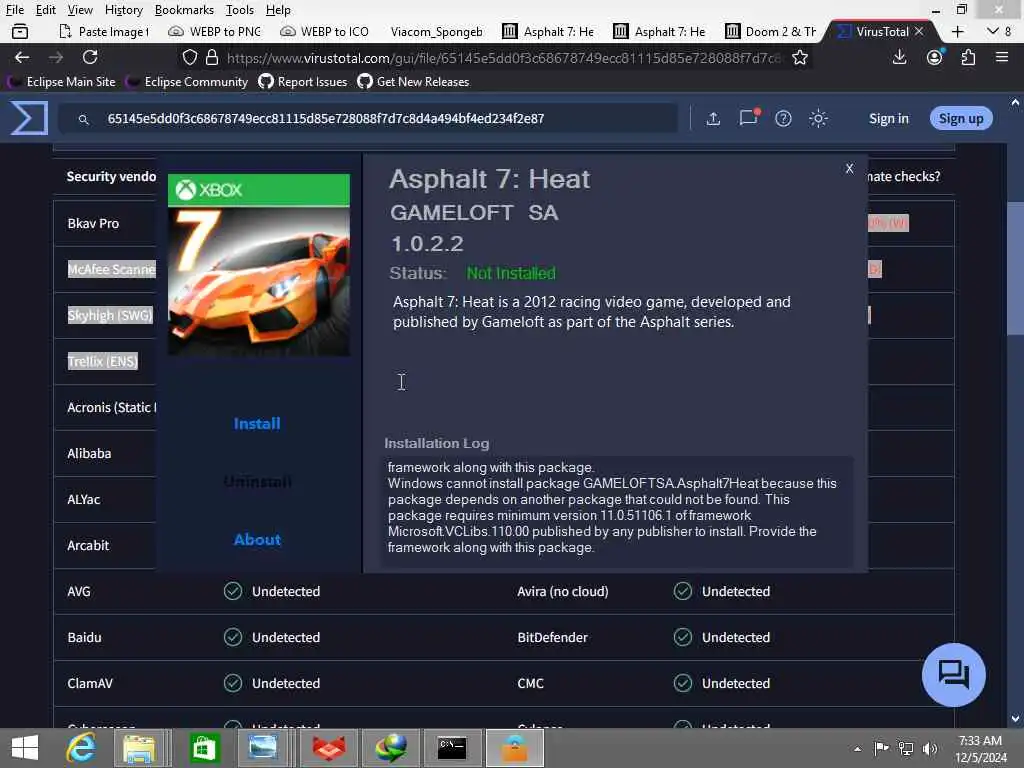The width and height of the screenshot is (1024, 768).
Task: Toggle the VirusTotal light theme sun icon
Action: [x=818, y=118]
